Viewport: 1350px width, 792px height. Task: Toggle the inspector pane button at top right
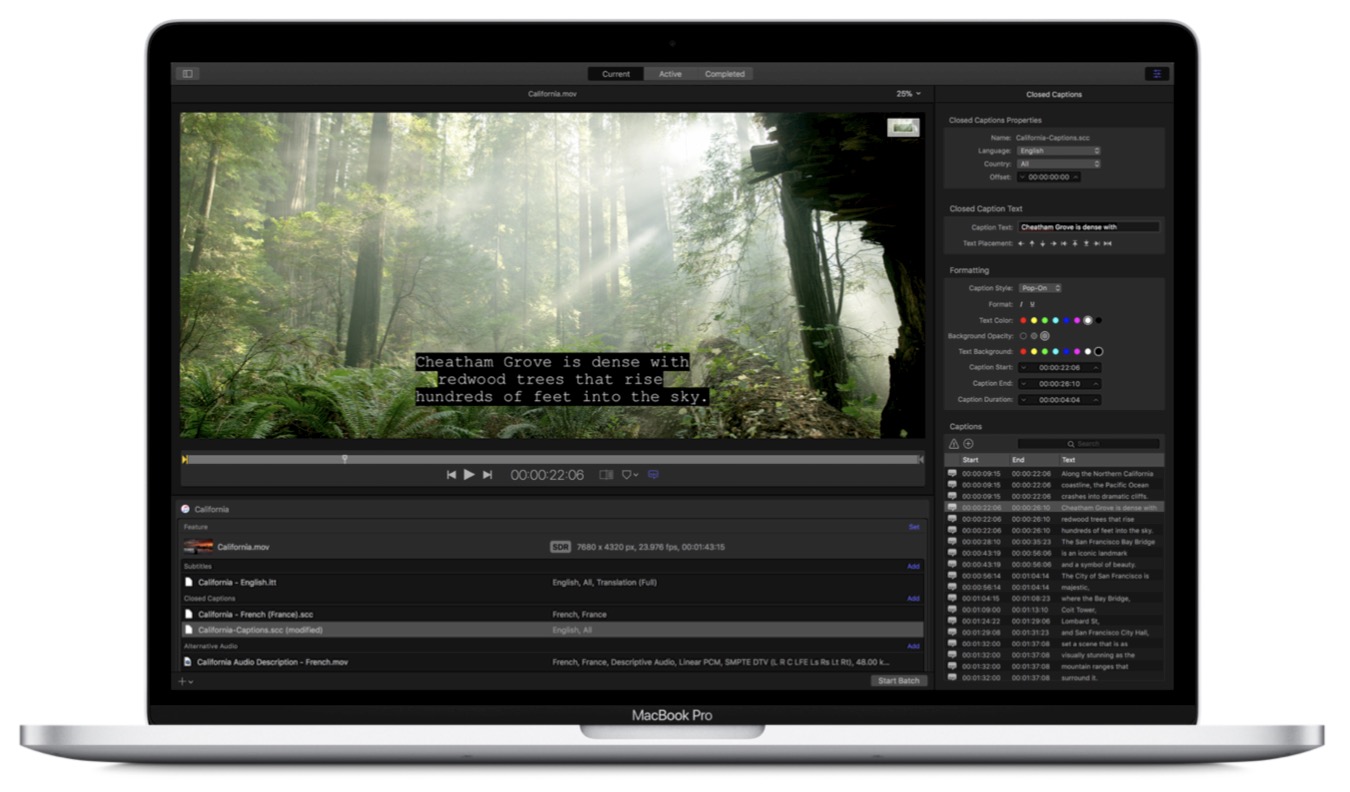point(1157,74)
